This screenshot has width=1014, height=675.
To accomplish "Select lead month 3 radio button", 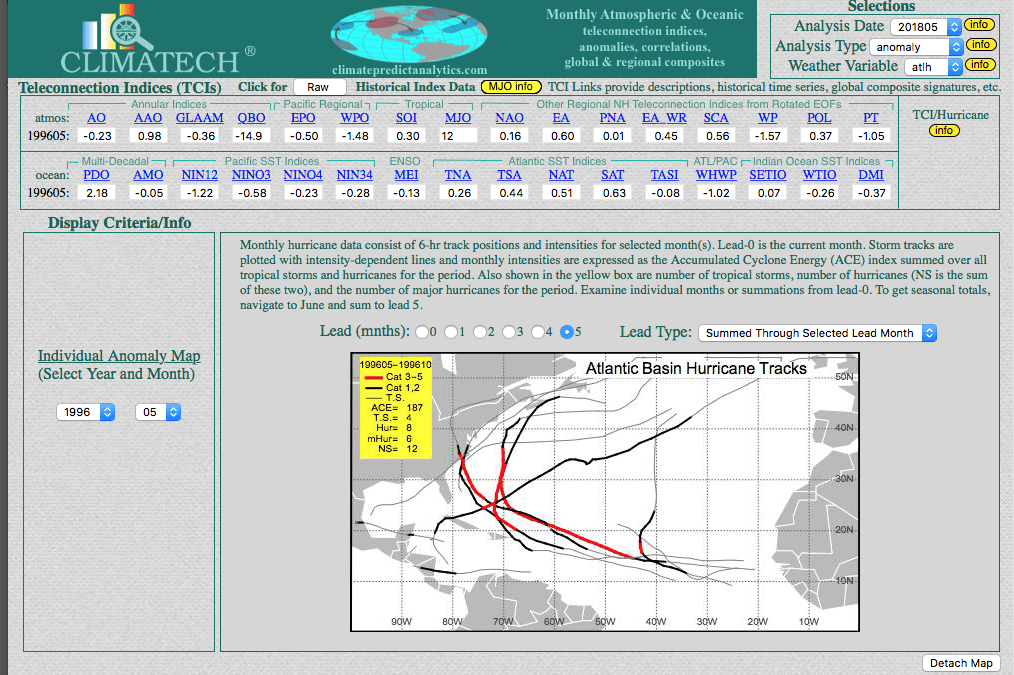I will 511,332.
